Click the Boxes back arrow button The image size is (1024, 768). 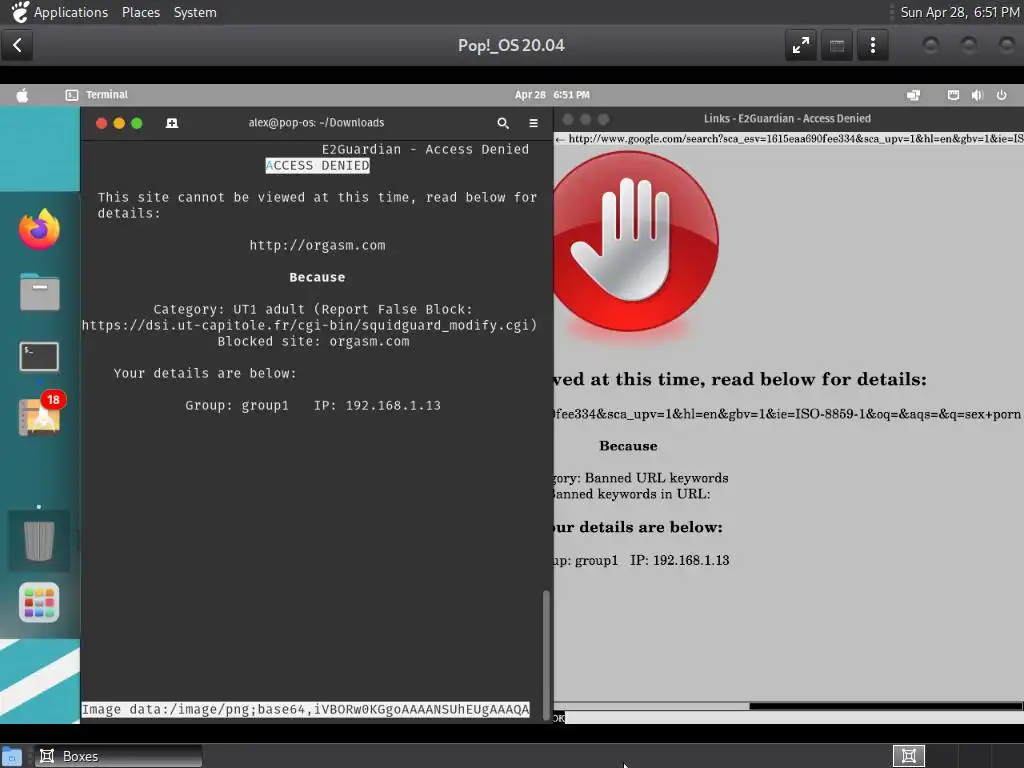click(x=17, y=45)
